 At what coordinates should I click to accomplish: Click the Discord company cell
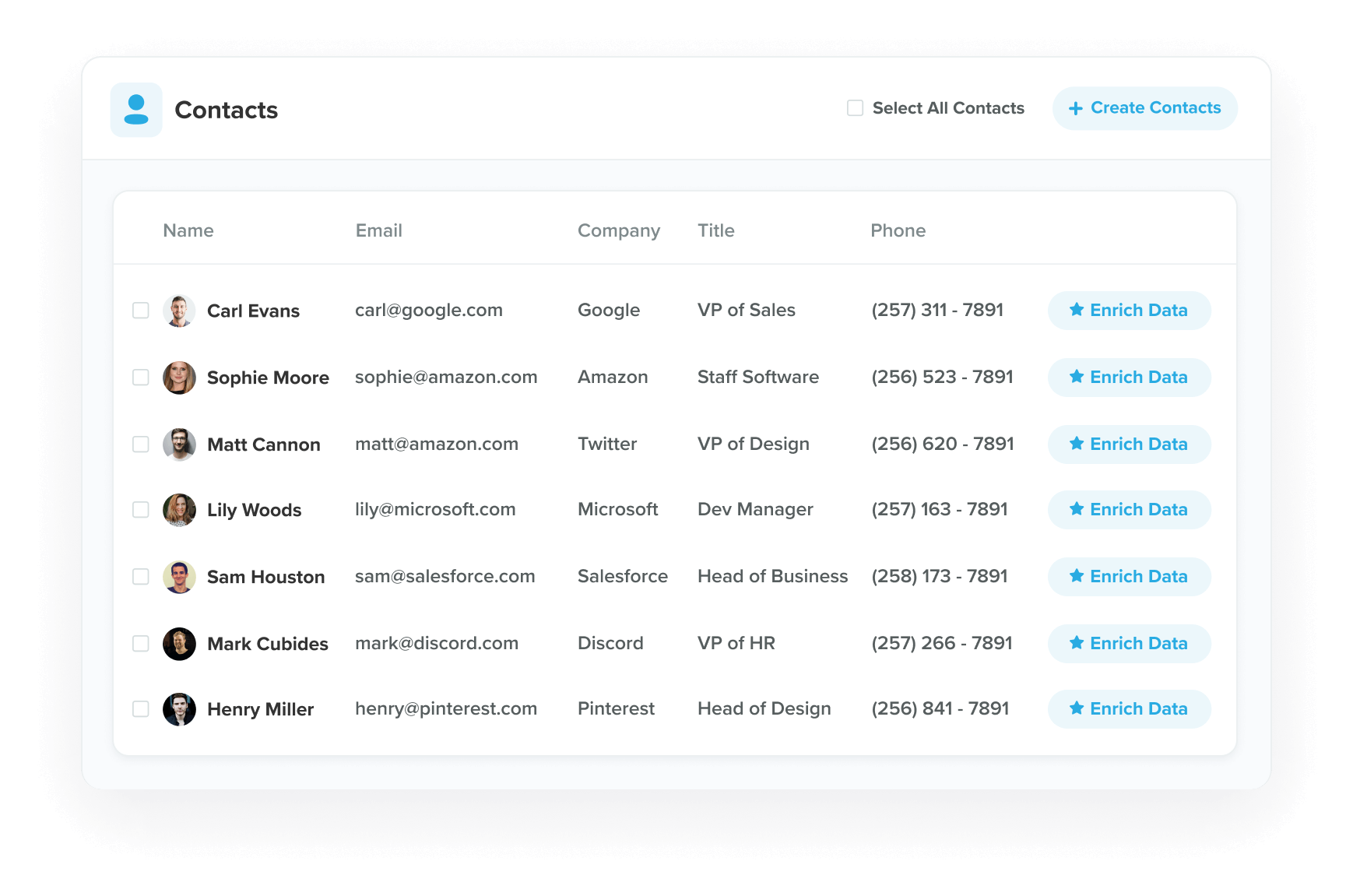610,643
